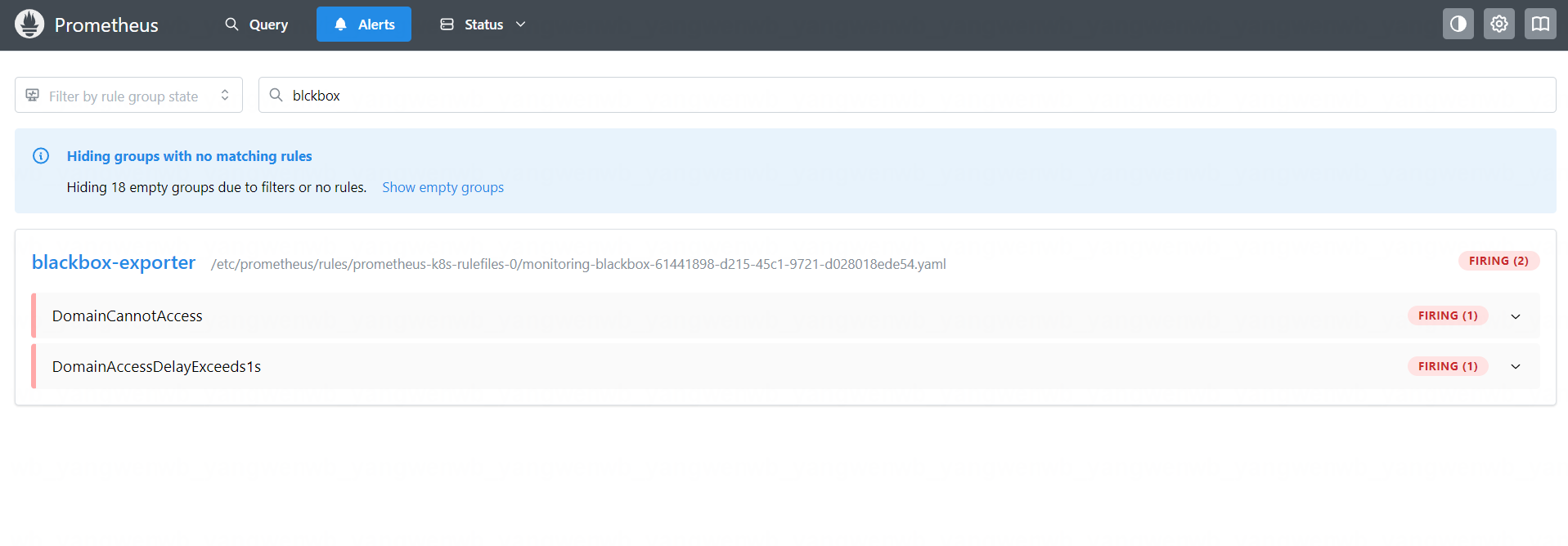1568x546 pixels.
Task: Expand the DomainAccessDelayExceeds1s rule chevron
Action: tap(1515, 367)
